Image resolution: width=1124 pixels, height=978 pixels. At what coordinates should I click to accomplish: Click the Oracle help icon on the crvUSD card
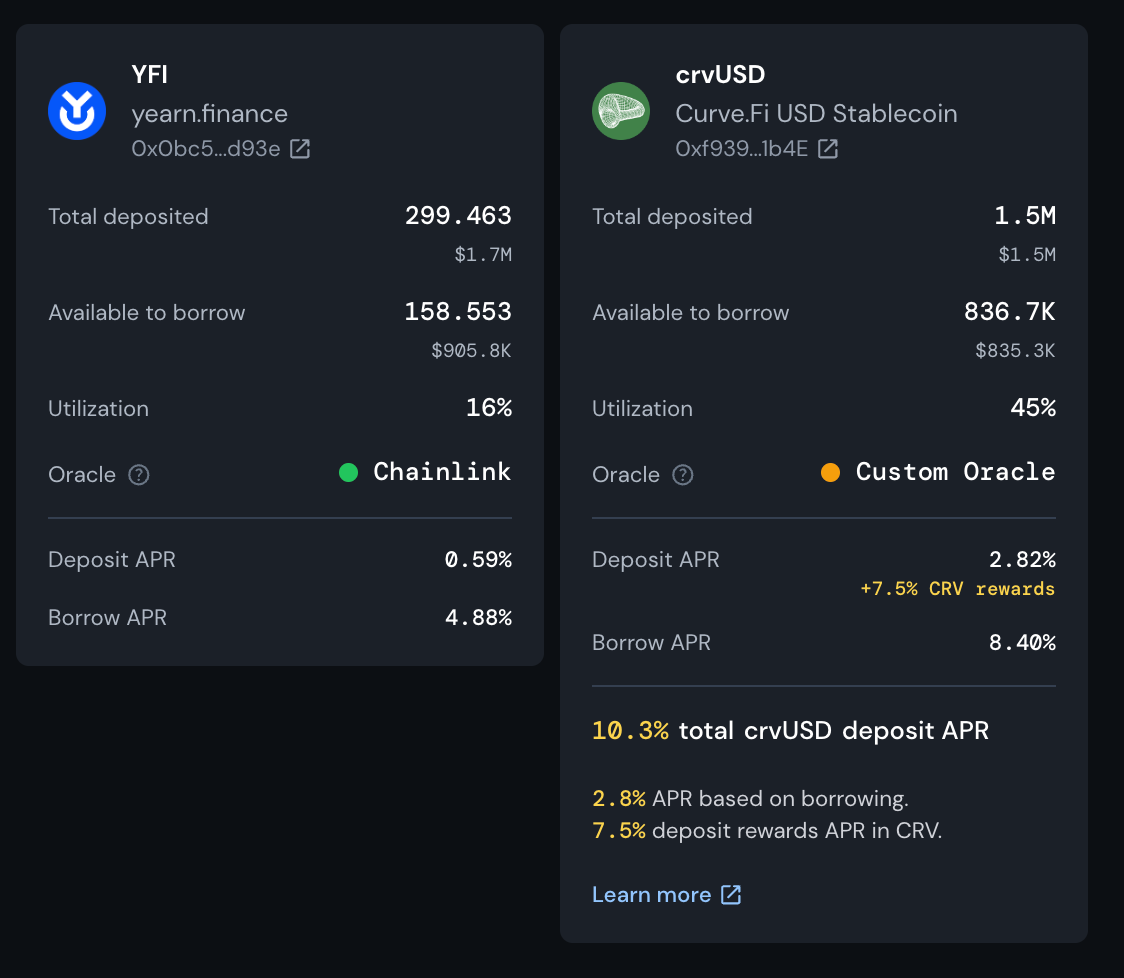click(682, 475)
